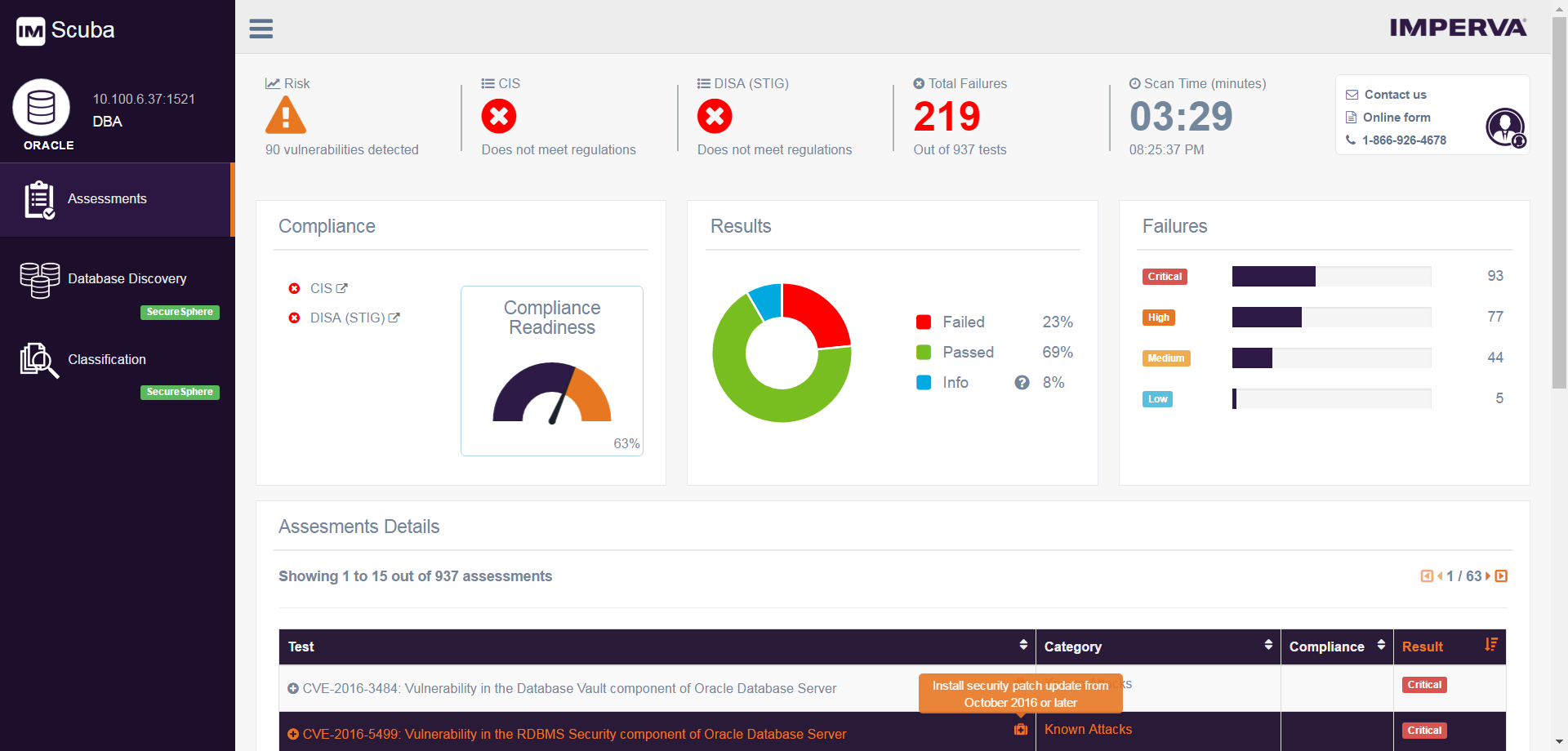This screenshot has height=751, width=1568.
Task: Click the High failures badge
Action: point(1159,318)
